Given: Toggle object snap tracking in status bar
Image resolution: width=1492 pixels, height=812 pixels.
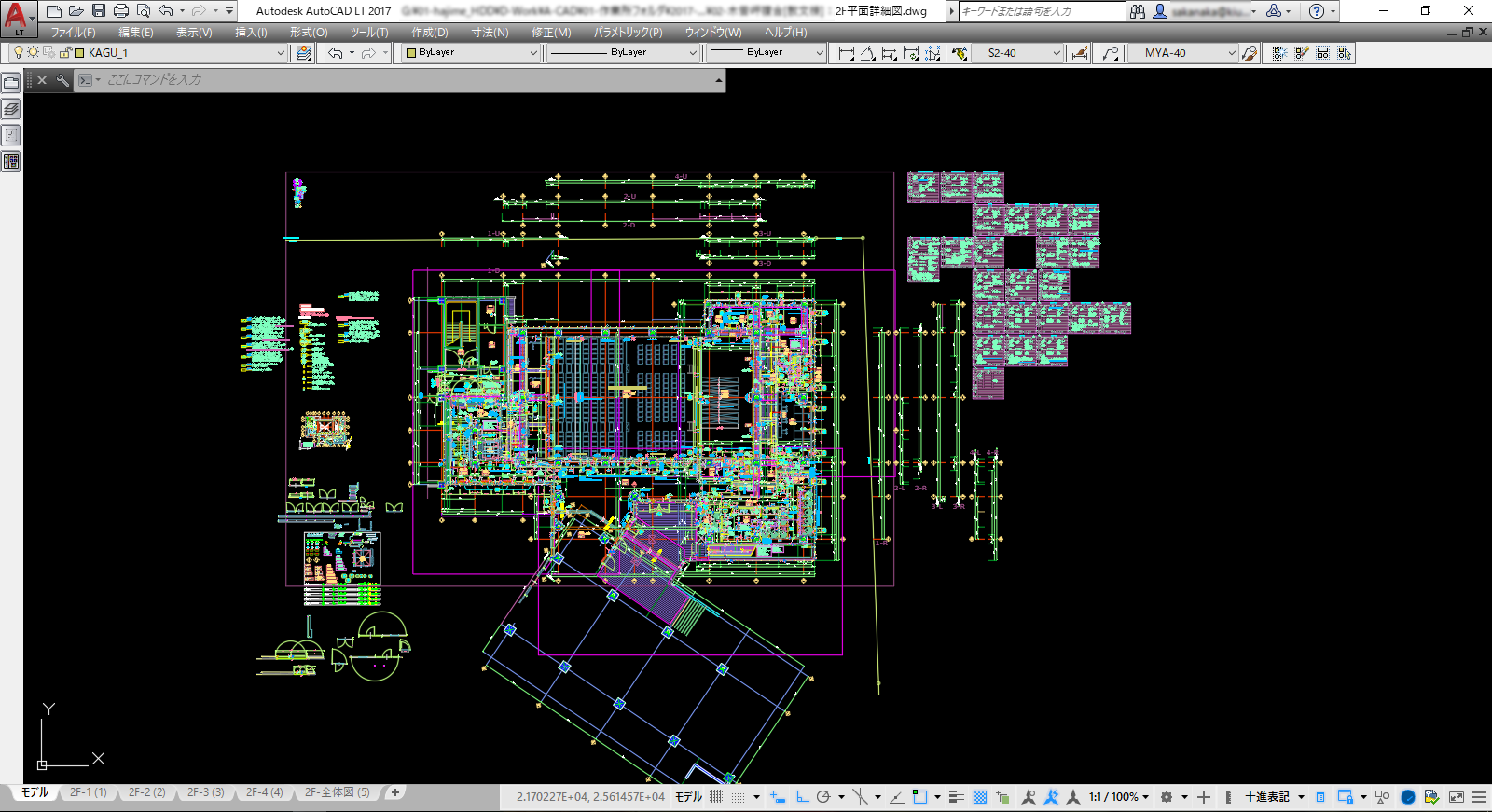Looking at the screenshot, I should (x=896, y=797).
